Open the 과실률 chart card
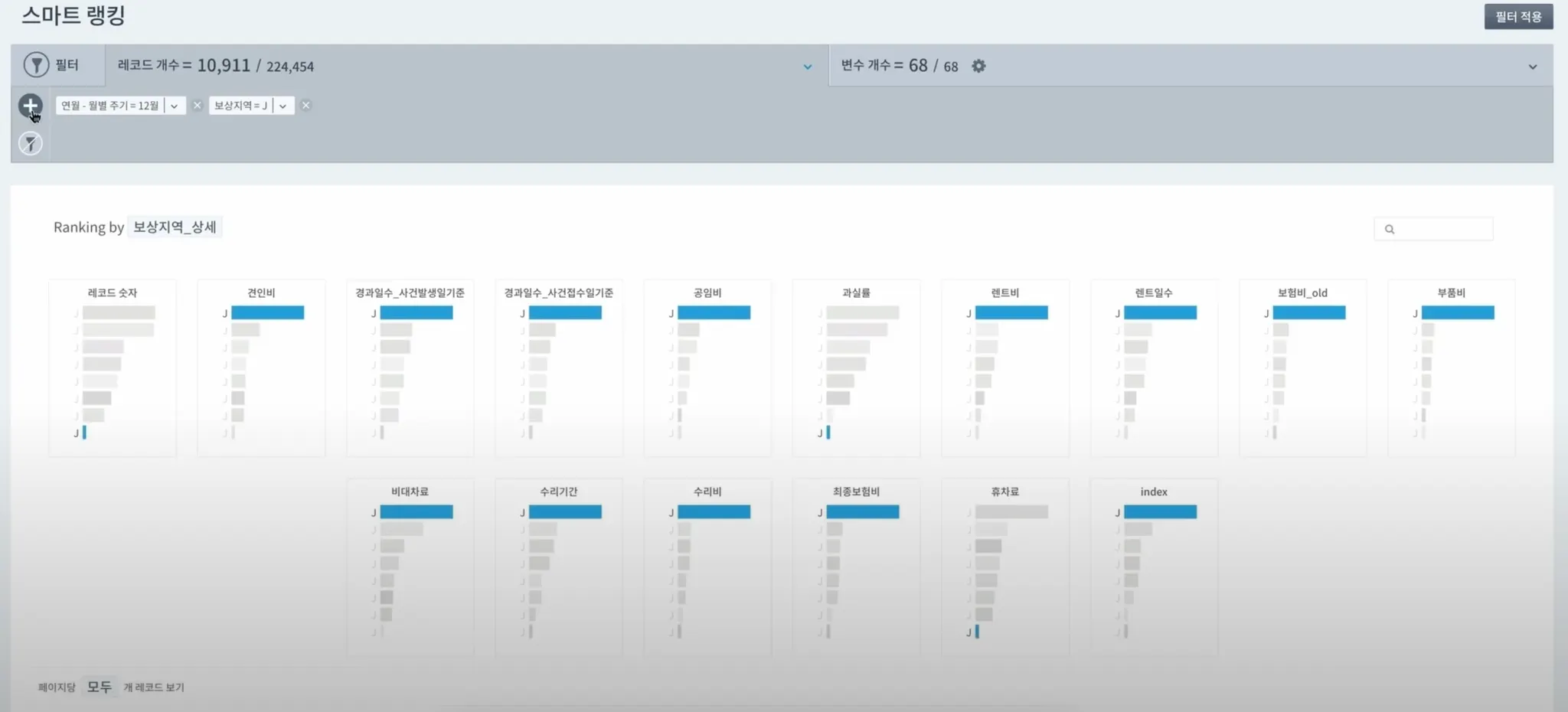The image size is (1568, 712). 856,368
